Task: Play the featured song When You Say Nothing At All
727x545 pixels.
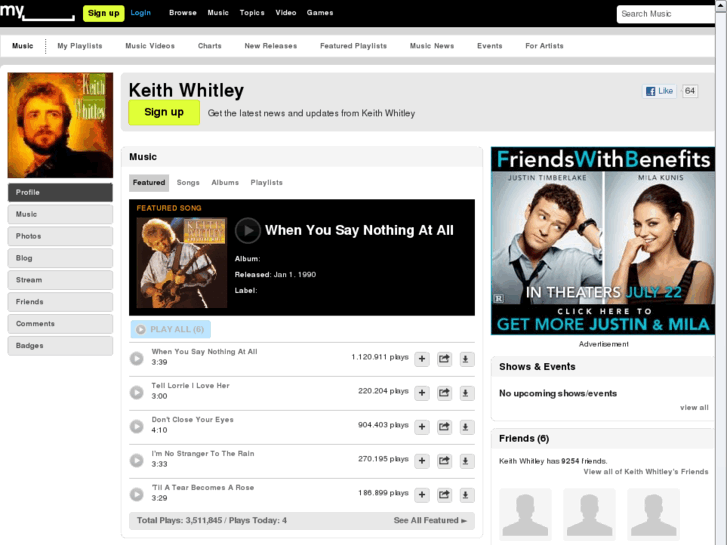Action: [248, 230]
